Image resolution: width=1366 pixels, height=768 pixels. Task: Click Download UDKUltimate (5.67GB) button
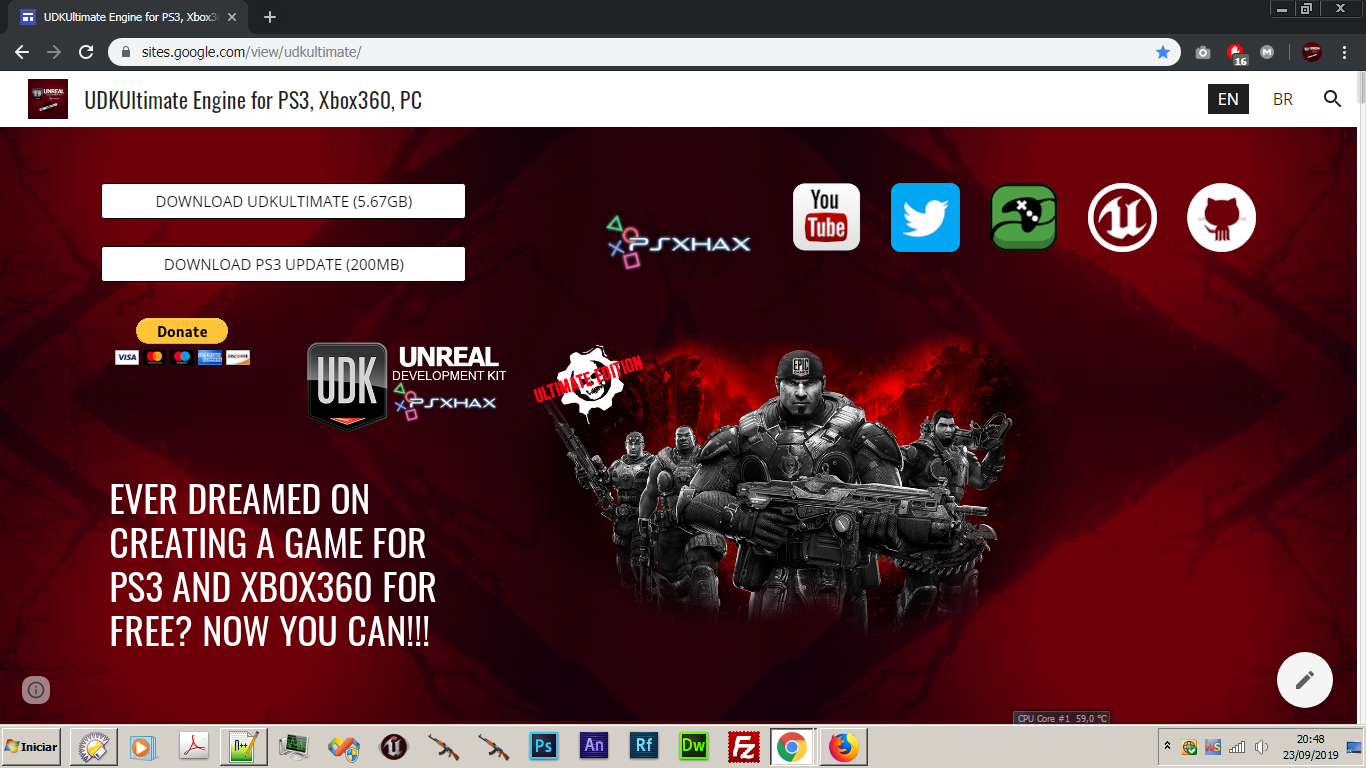click(x=284, y=201)
